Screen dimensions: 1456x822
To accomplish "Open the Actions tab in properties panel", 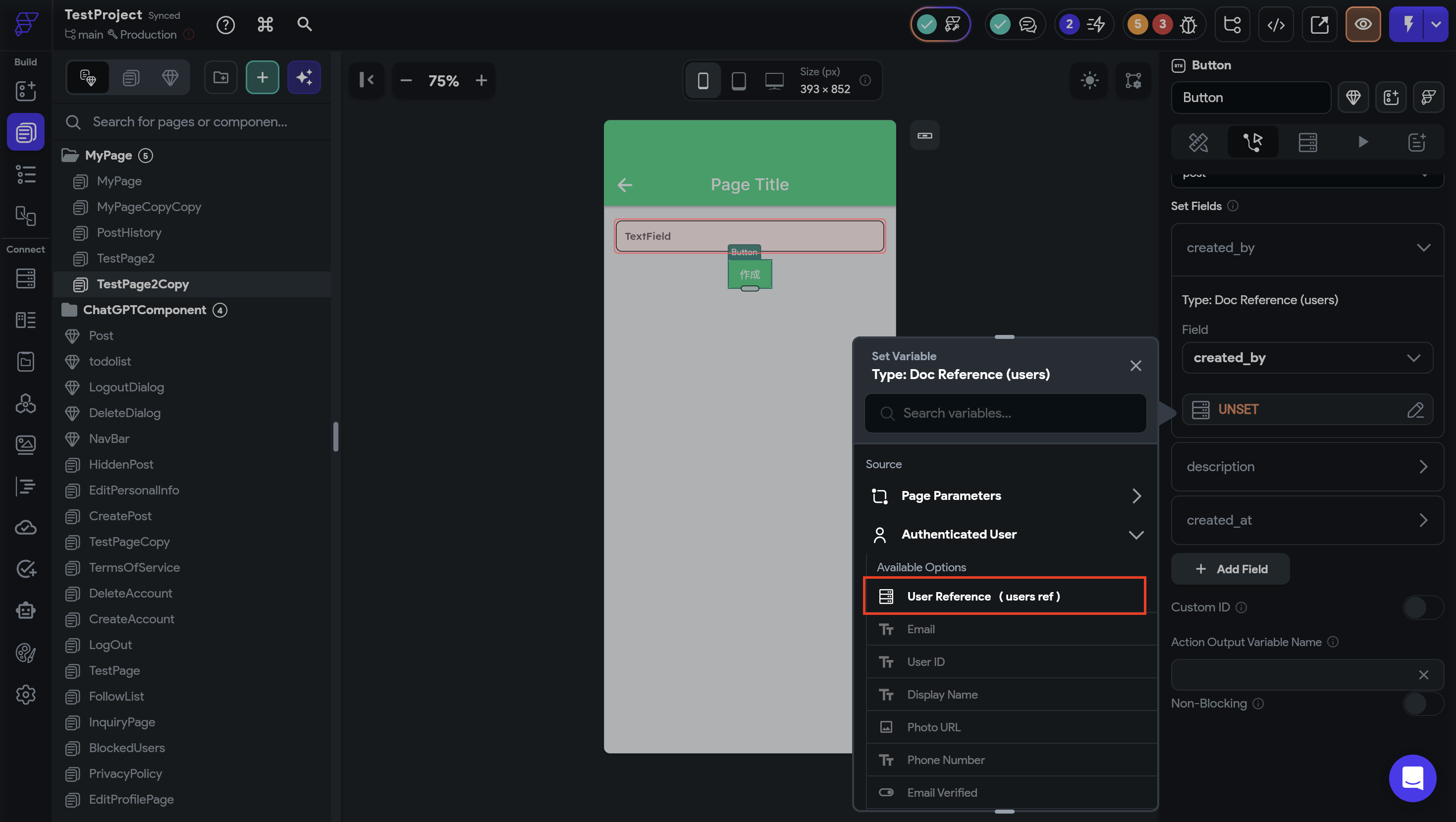I will click(x=1252, y=142).
